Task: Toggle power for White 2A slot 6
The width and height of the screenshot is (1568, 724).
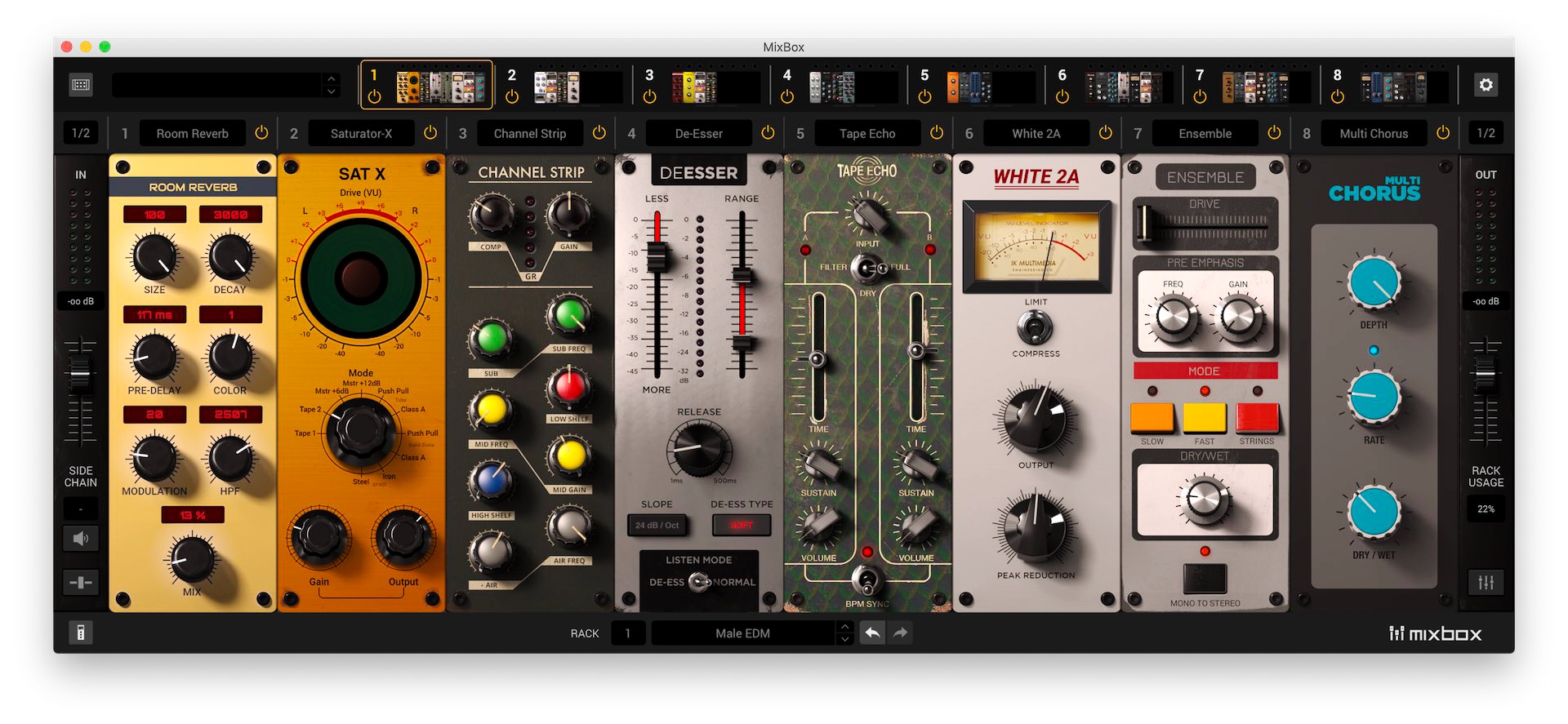Action: tap(1106, 132)
